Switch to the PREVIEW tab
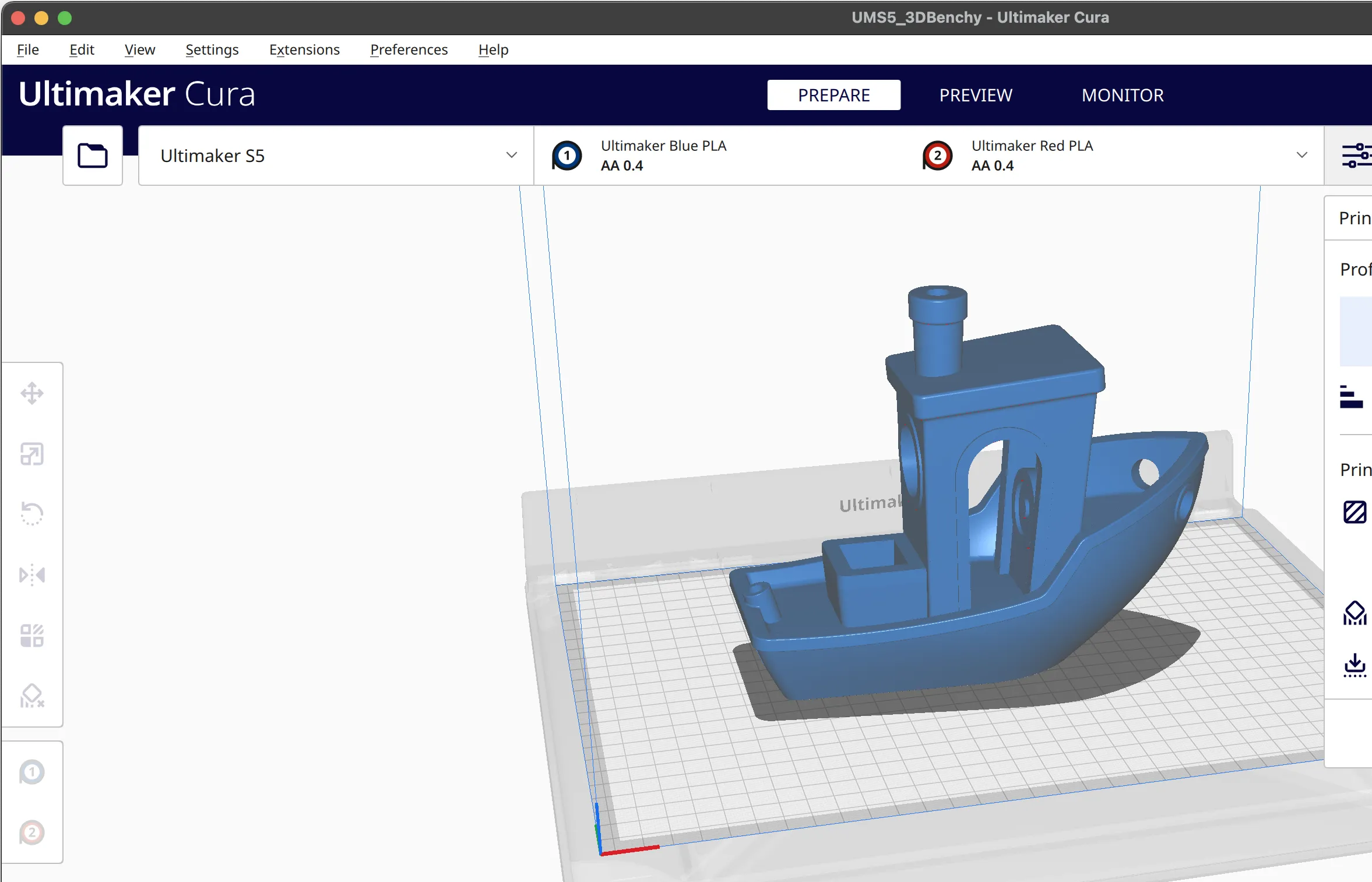 pos(975,94)
